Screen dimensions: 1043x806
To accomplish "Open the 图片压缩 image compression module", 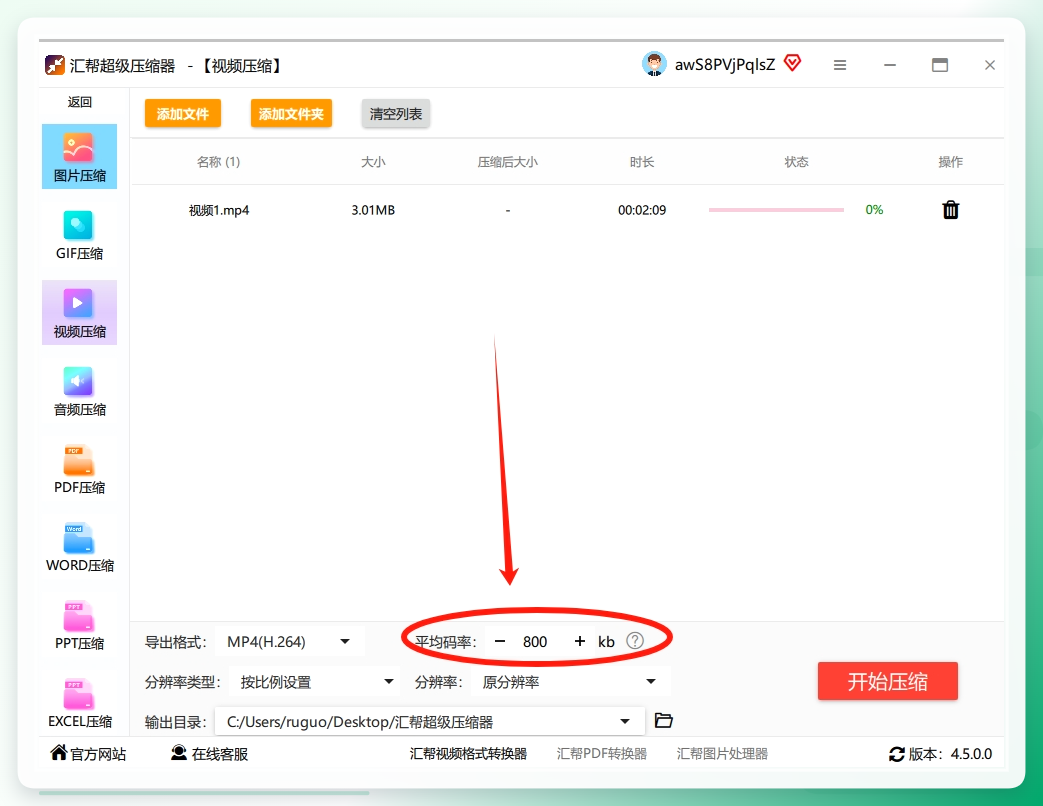I will click(x=79, y=157).
